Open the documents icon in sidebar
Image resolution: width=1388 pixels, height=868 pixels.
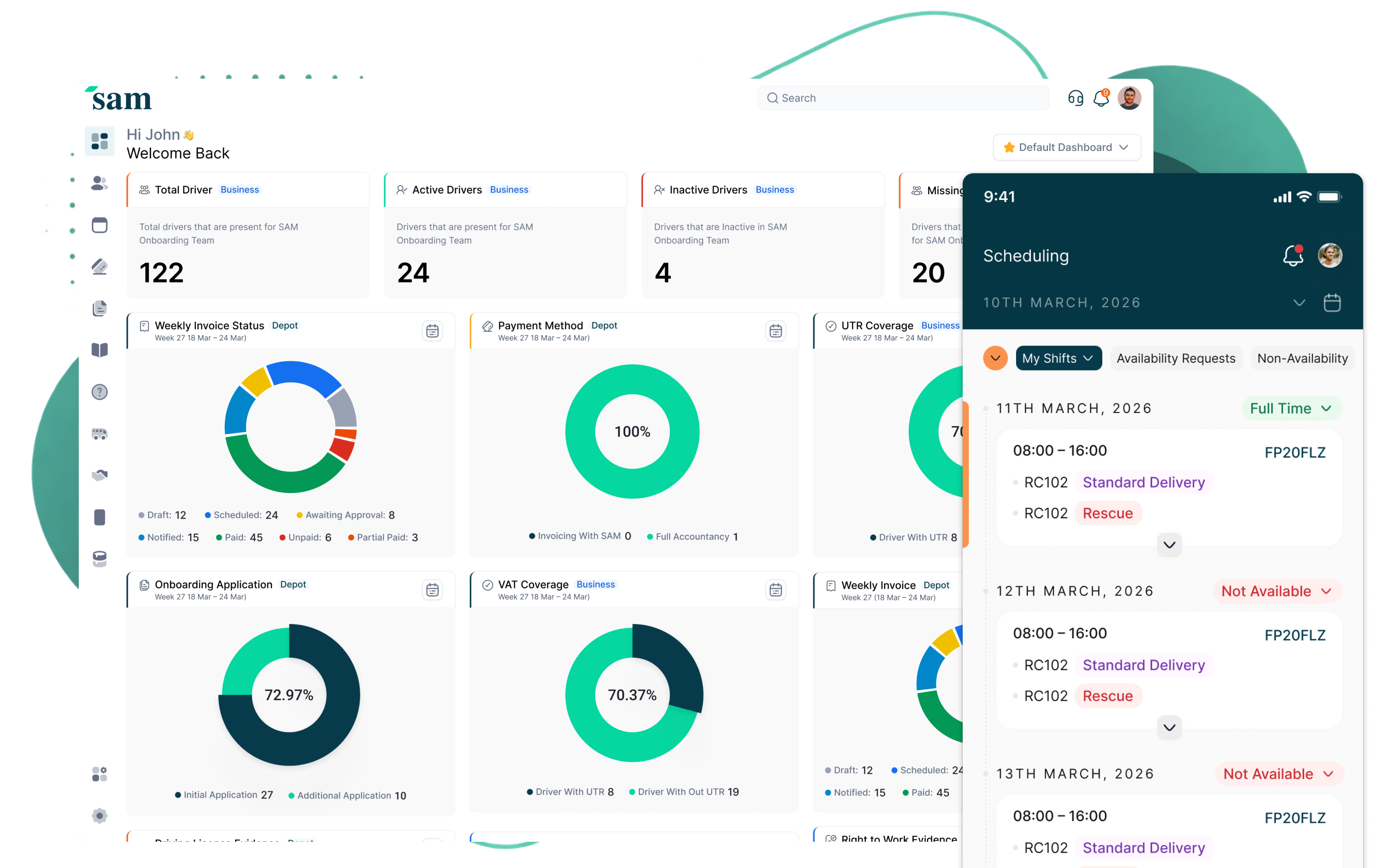[x=99, y=308]
